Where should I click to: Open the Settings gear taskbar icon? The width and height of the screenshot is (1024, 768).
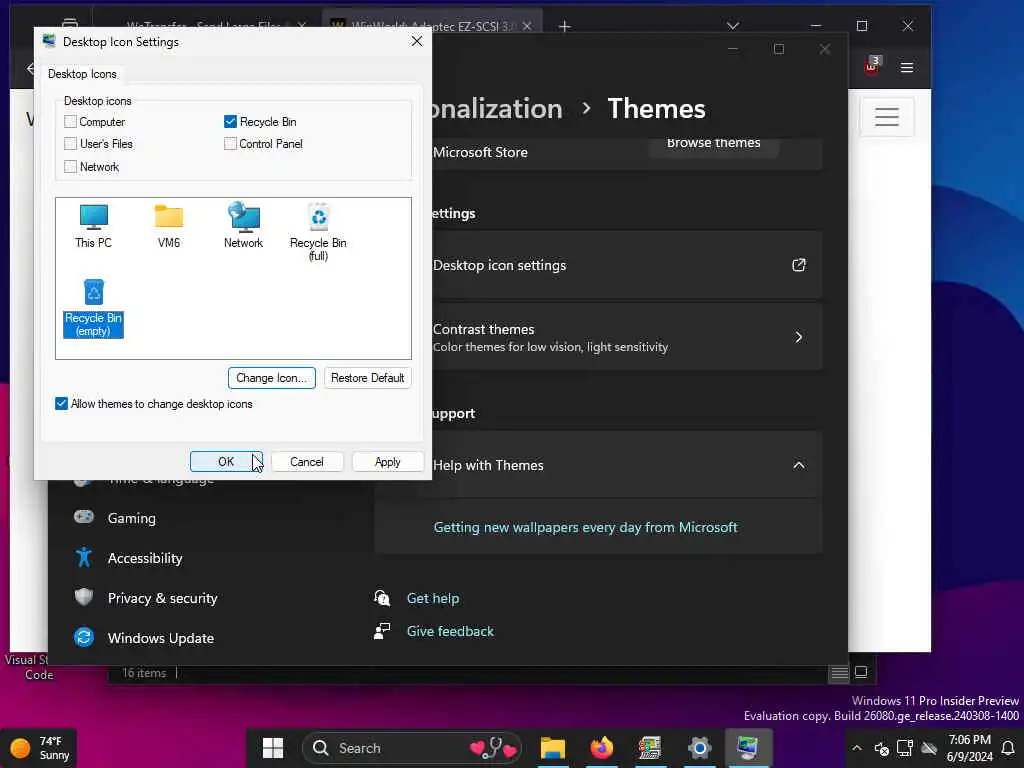coord(699,748)
